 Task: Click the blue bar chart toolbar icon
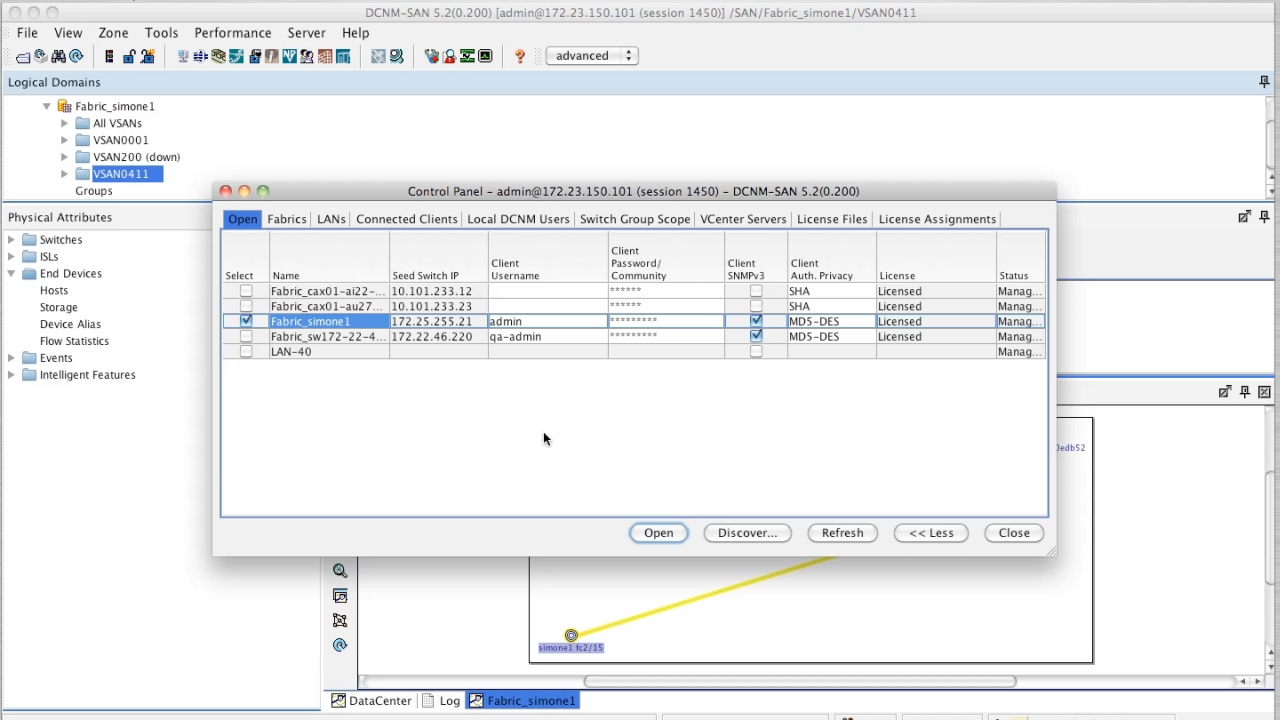click(343, 56)
